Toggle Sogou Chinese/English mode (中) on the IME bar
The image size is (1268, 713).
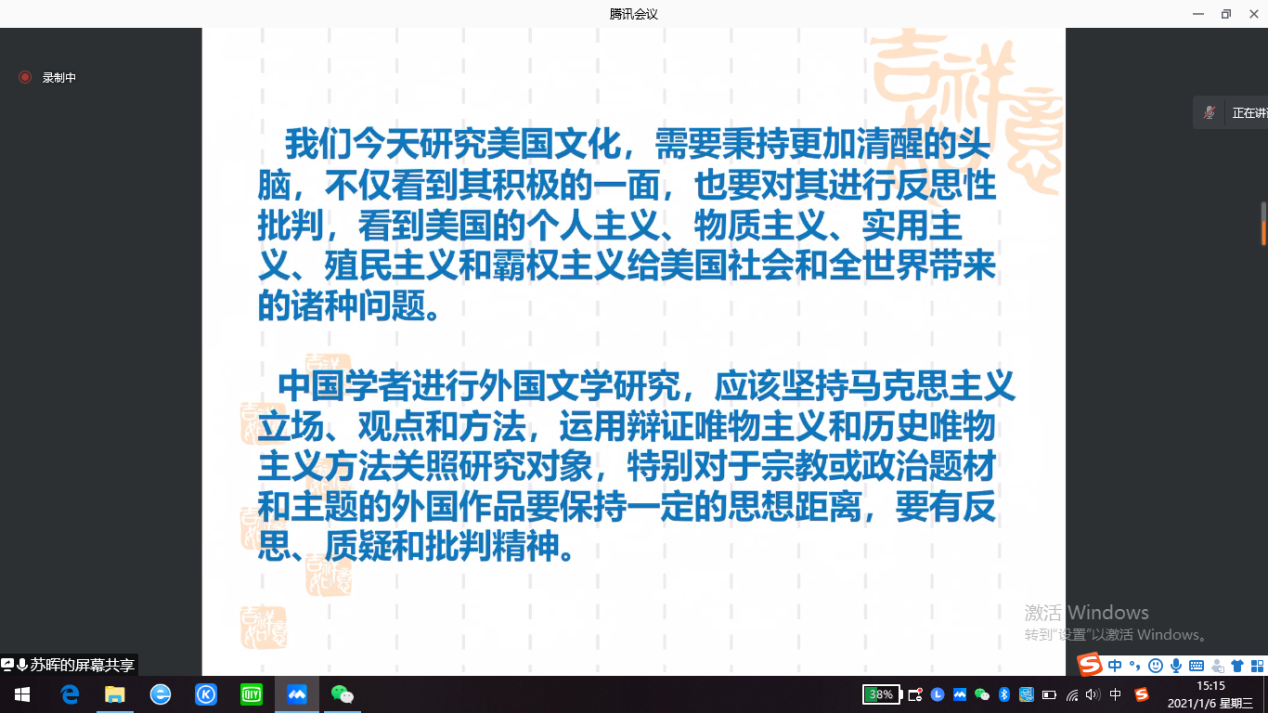click(x=1115, y=666)
